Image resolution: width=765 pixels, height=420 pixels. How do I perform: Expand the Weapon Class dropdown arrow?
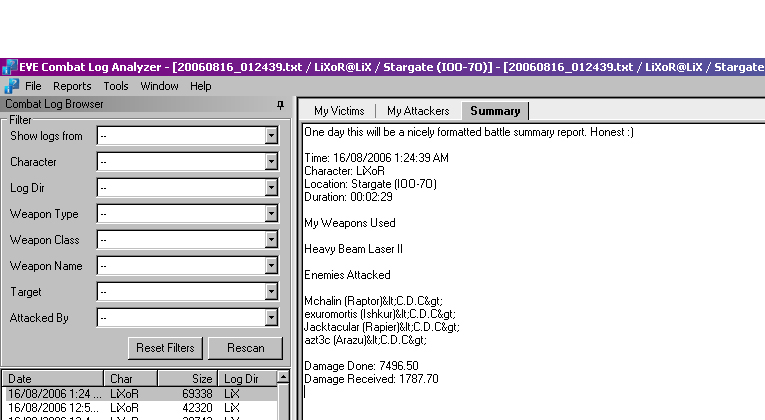(271, 240)
